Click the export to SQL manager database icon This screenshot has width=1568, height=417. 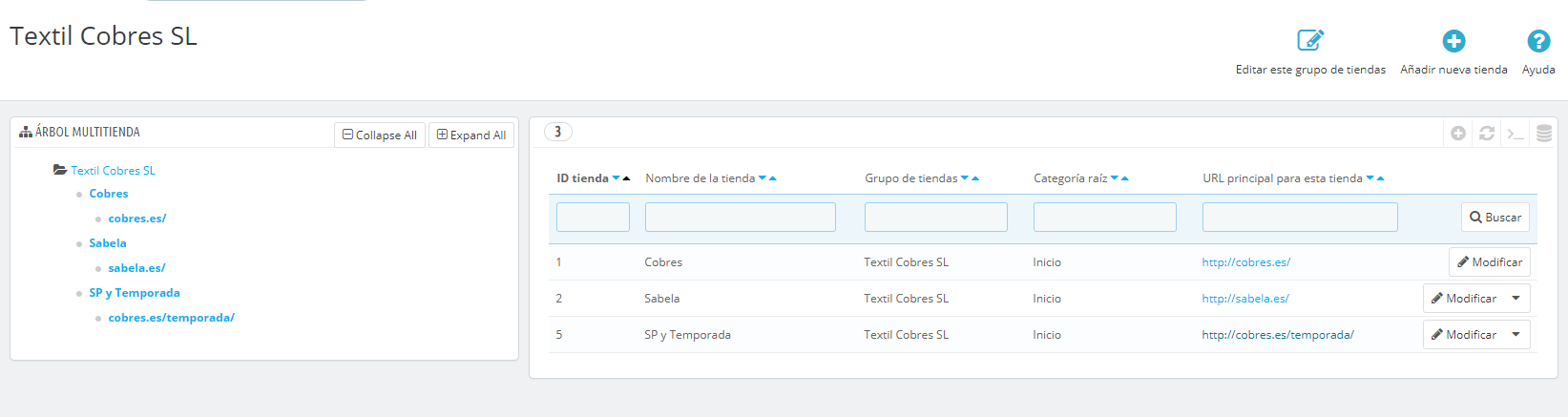1544,134
